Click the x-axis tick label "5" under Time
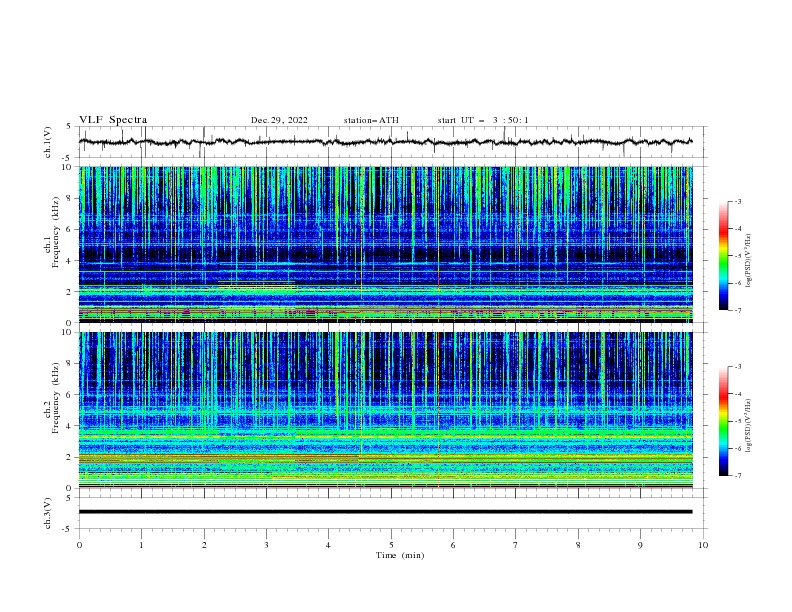The image size is (792, 612). (391, 545)
